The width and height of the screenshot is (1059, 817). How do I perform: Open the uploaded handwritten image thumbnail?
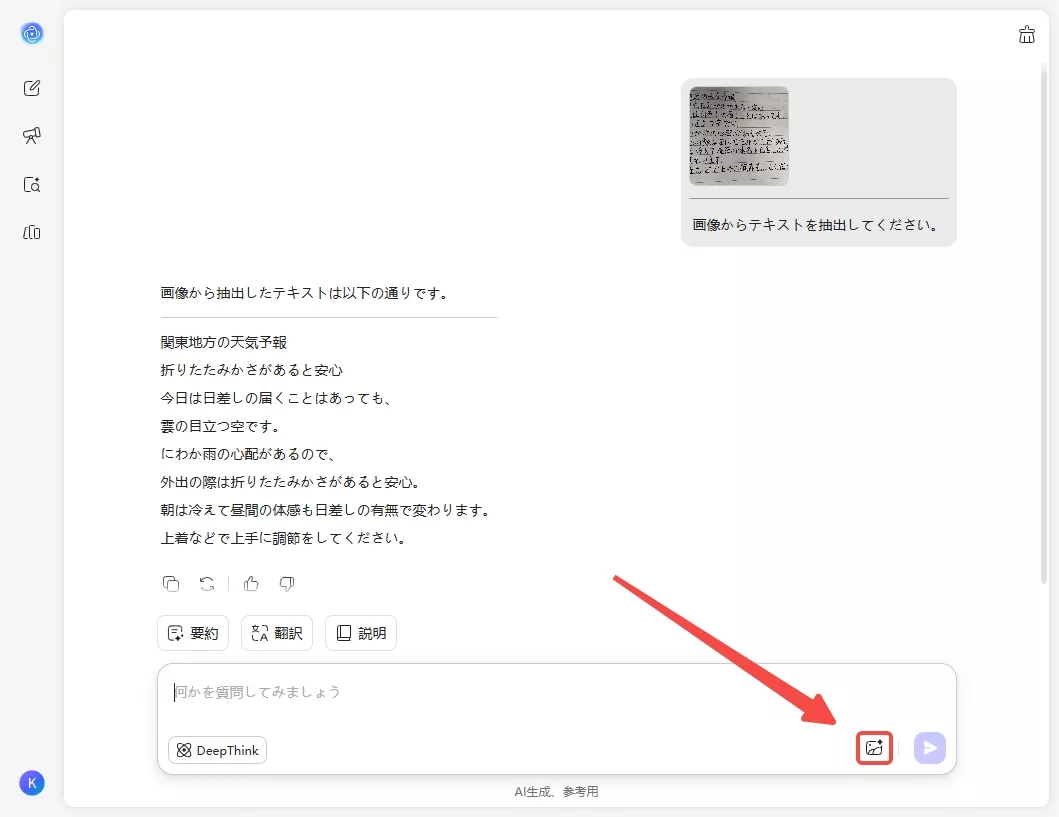tap(738, 133)
